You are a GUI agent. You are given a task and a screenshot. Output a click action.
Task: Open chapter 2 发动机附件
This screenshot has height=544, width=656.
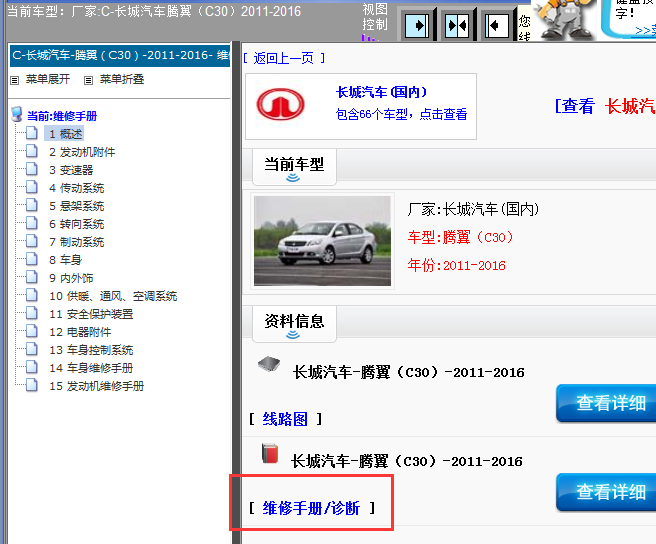[x=82, y=152]
